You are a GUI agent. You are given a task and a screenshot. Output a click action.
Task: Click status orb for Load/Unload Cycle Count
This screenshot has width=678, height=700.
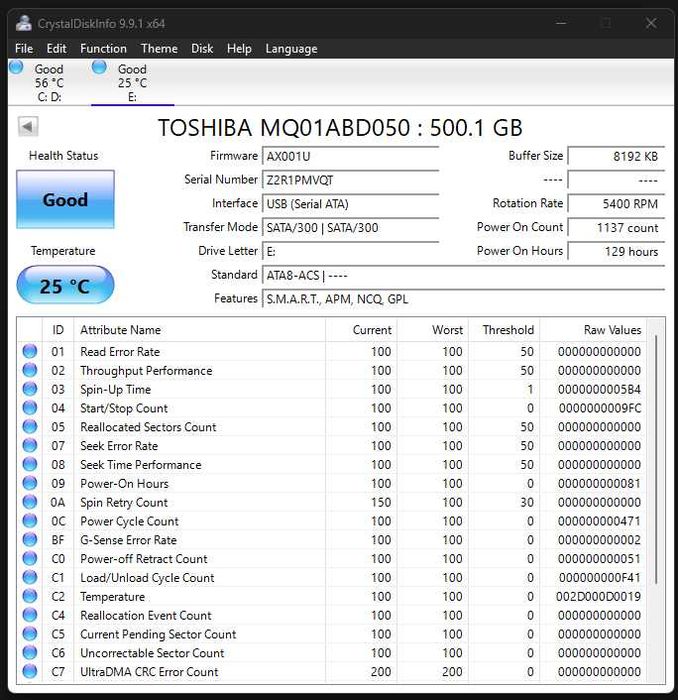(x=30, y=577)
